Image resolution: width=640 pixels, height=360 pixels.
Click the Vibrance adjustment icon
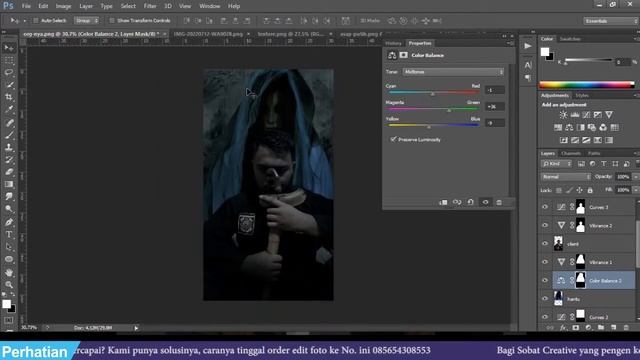(609, 115)
